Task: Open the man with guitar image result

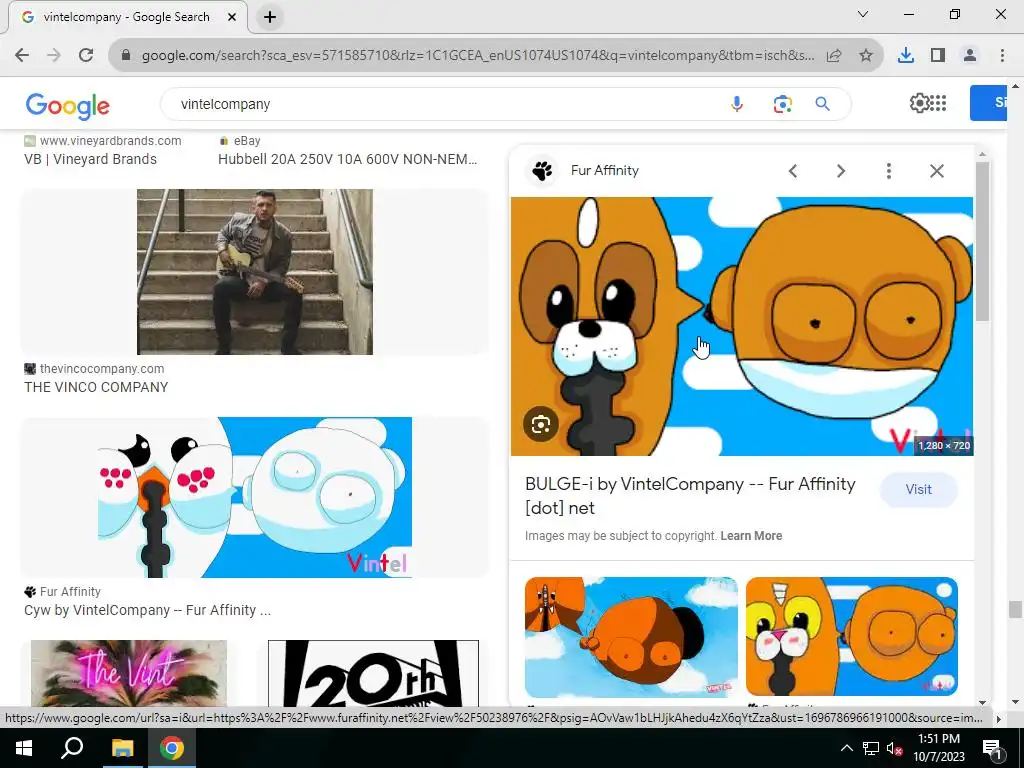Action: tap(255, 272)
